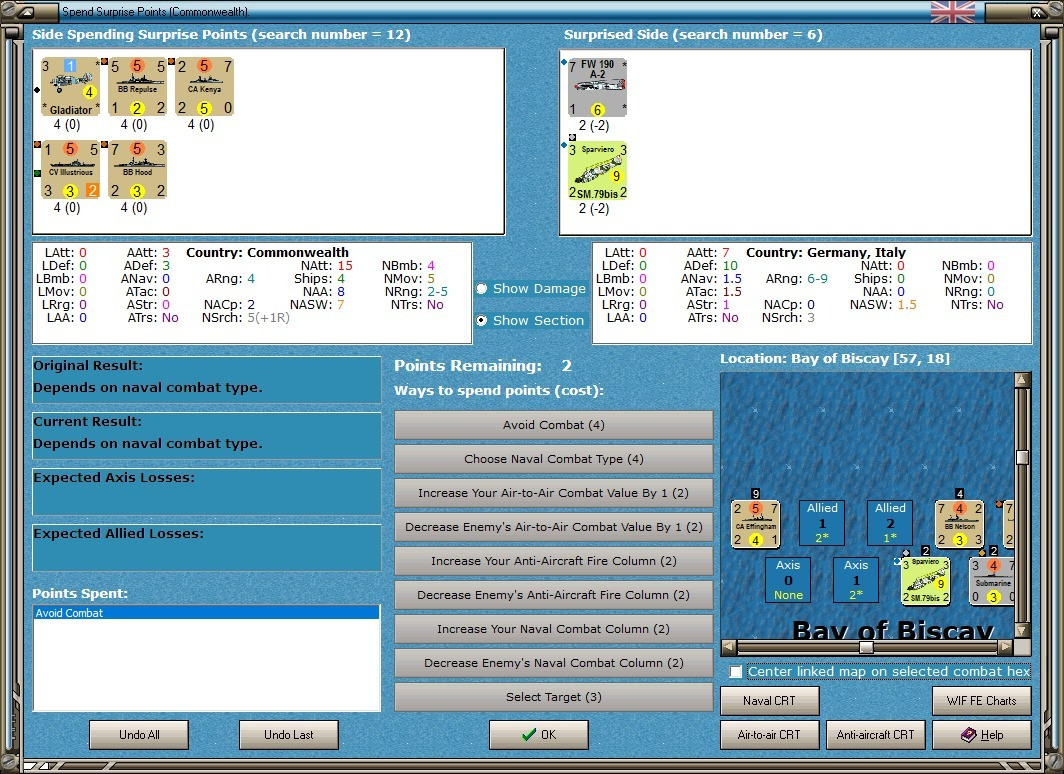The image size is (1064, 774).
Task: Open the Anti-aircraft CRT chart
Action: (x=875, y=735)
